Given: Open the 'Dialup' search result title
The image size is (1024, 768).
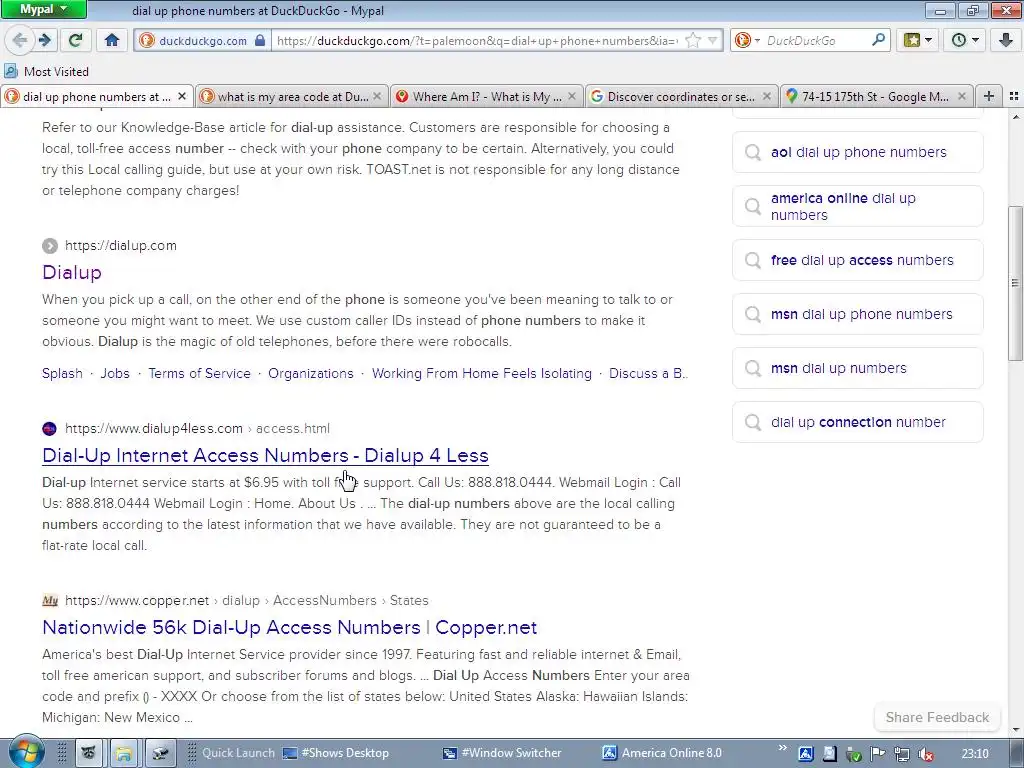Looking at the screenshot, I should 72,272.
